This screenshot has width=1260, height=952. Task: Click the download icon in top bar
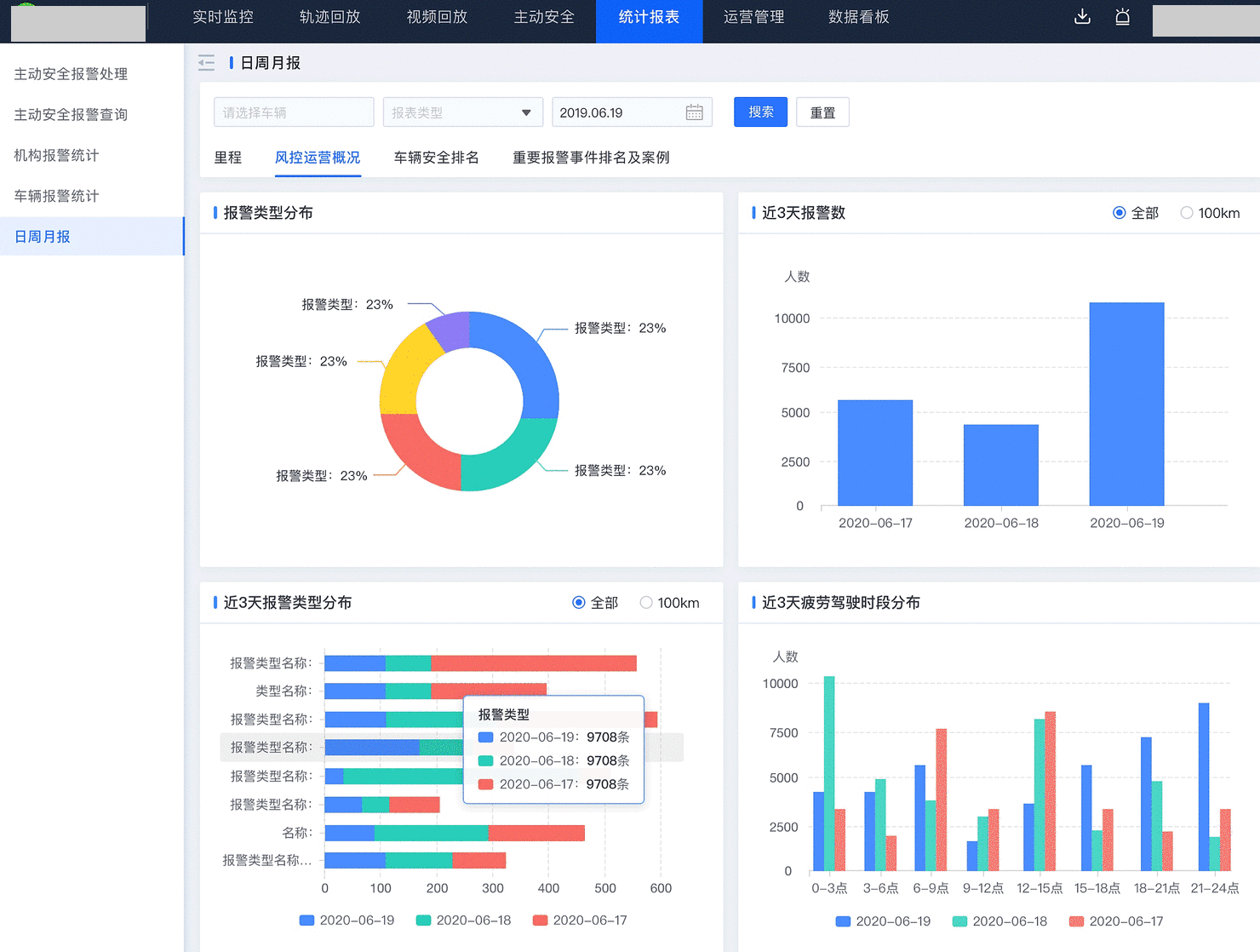(x=1082, y=17)
